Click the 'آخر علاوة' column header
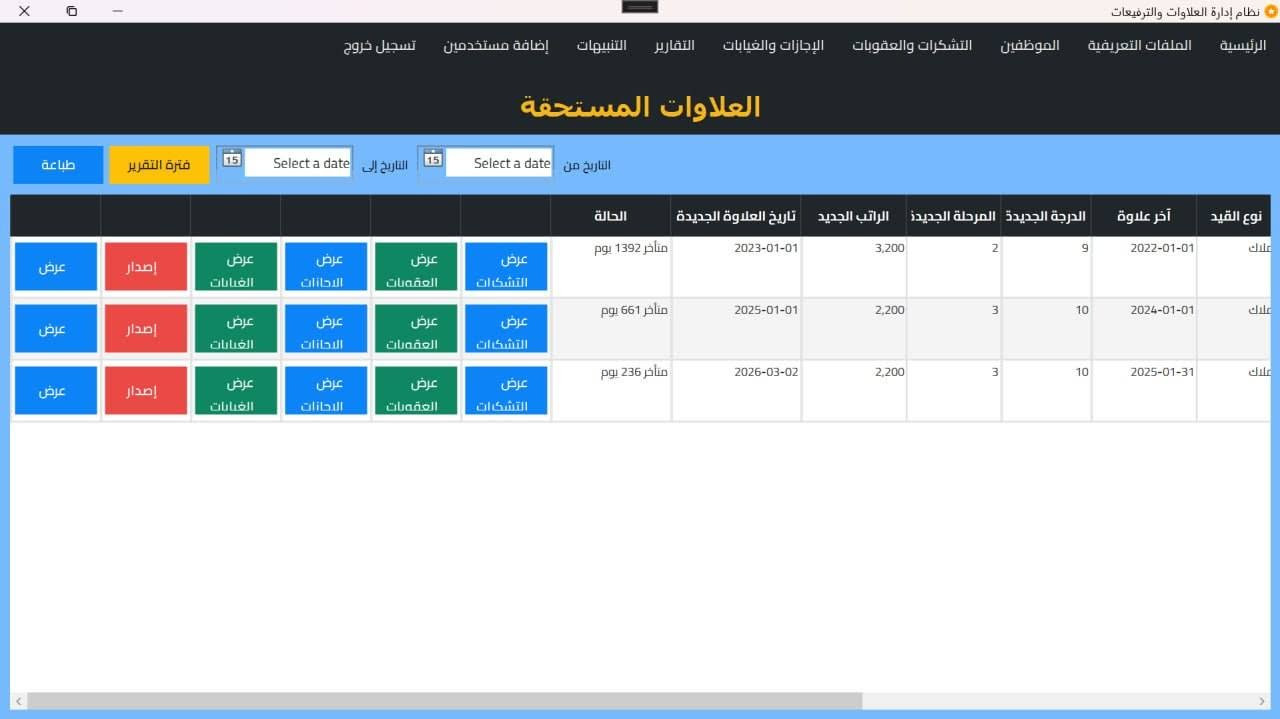This screenshot has width=1280, height=719. click(x=1144, y=216)
